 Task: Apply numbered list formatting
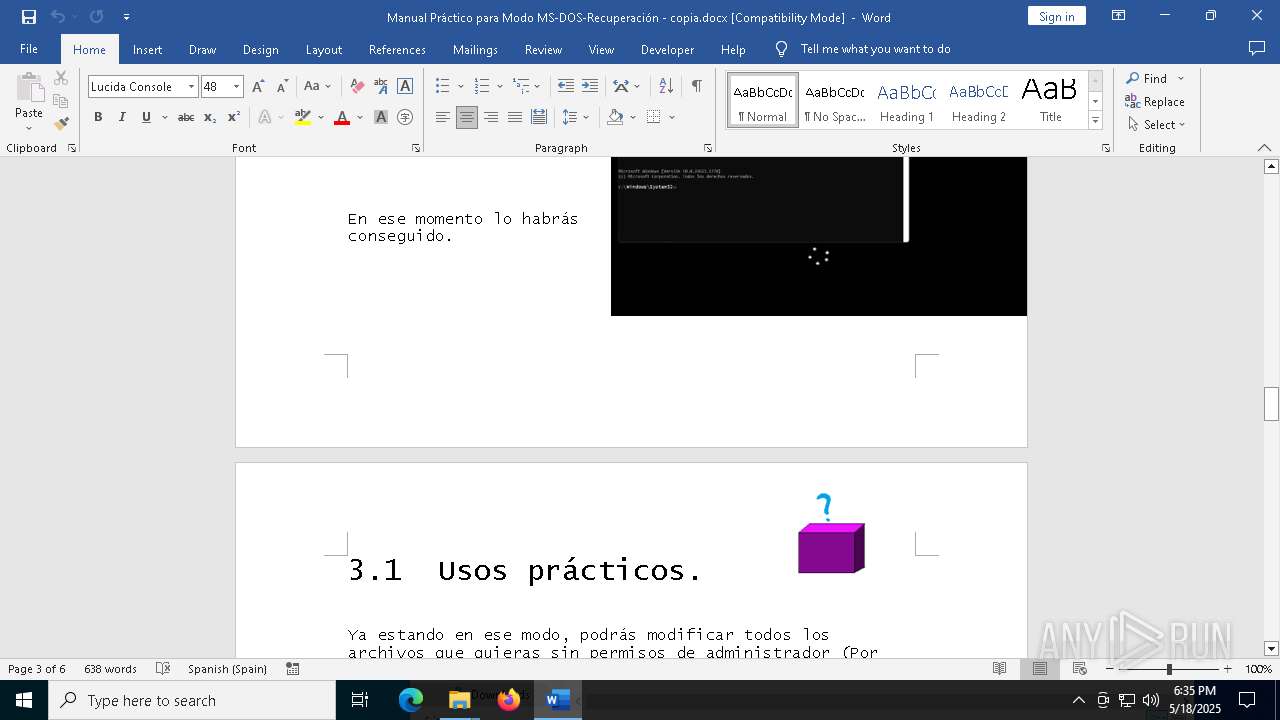tap(482, 87)
